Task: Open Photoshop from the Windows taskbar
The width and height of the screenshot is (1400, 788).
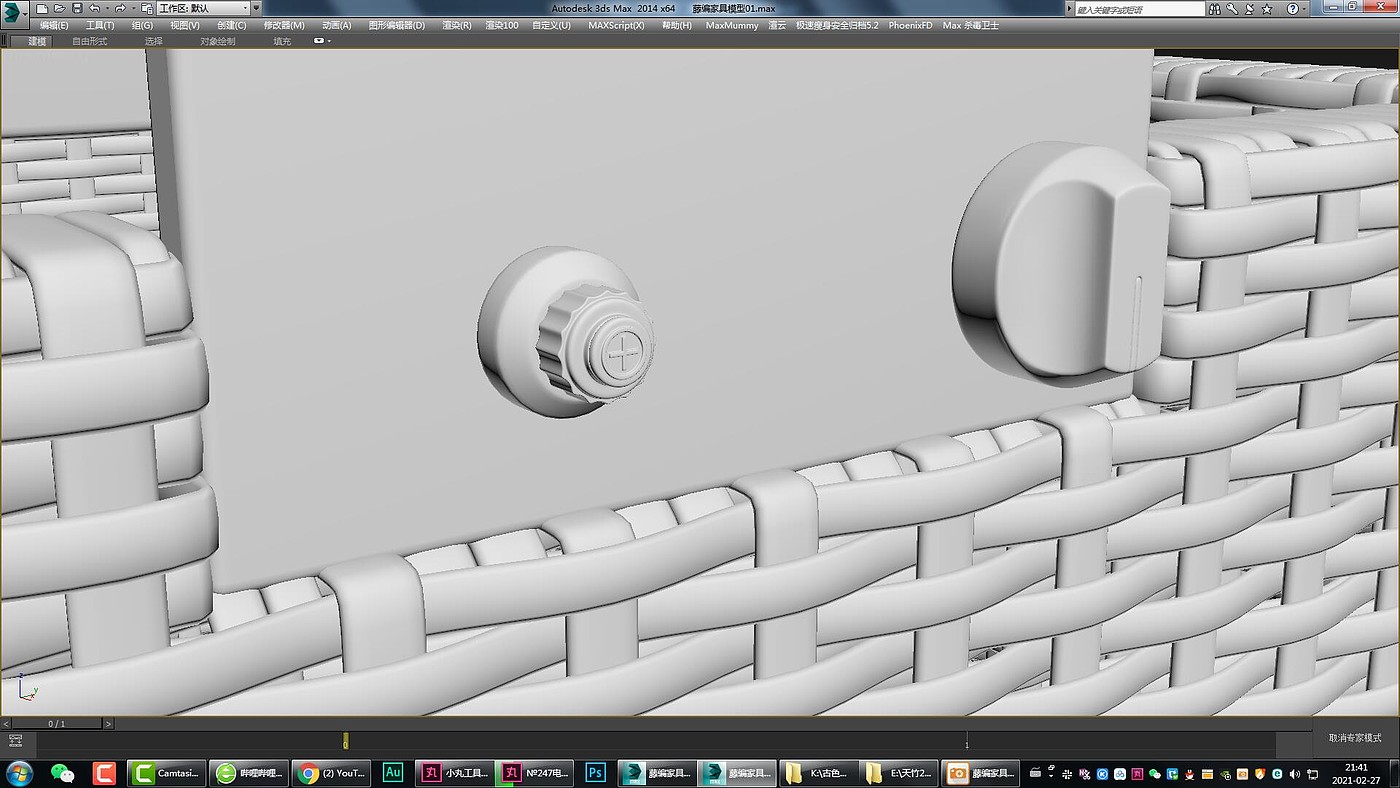Action: (595, 773)
